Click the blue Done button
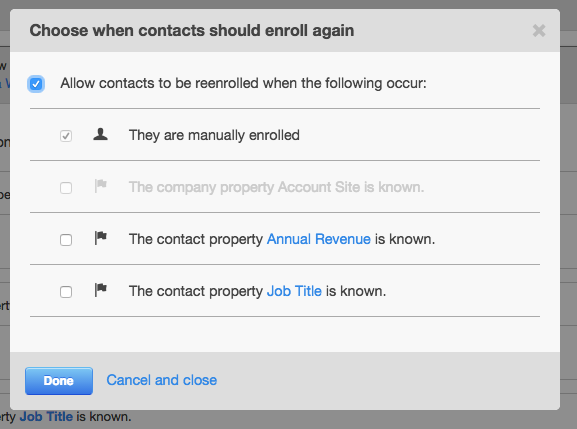The image size is (577, 429). [59, 381]
